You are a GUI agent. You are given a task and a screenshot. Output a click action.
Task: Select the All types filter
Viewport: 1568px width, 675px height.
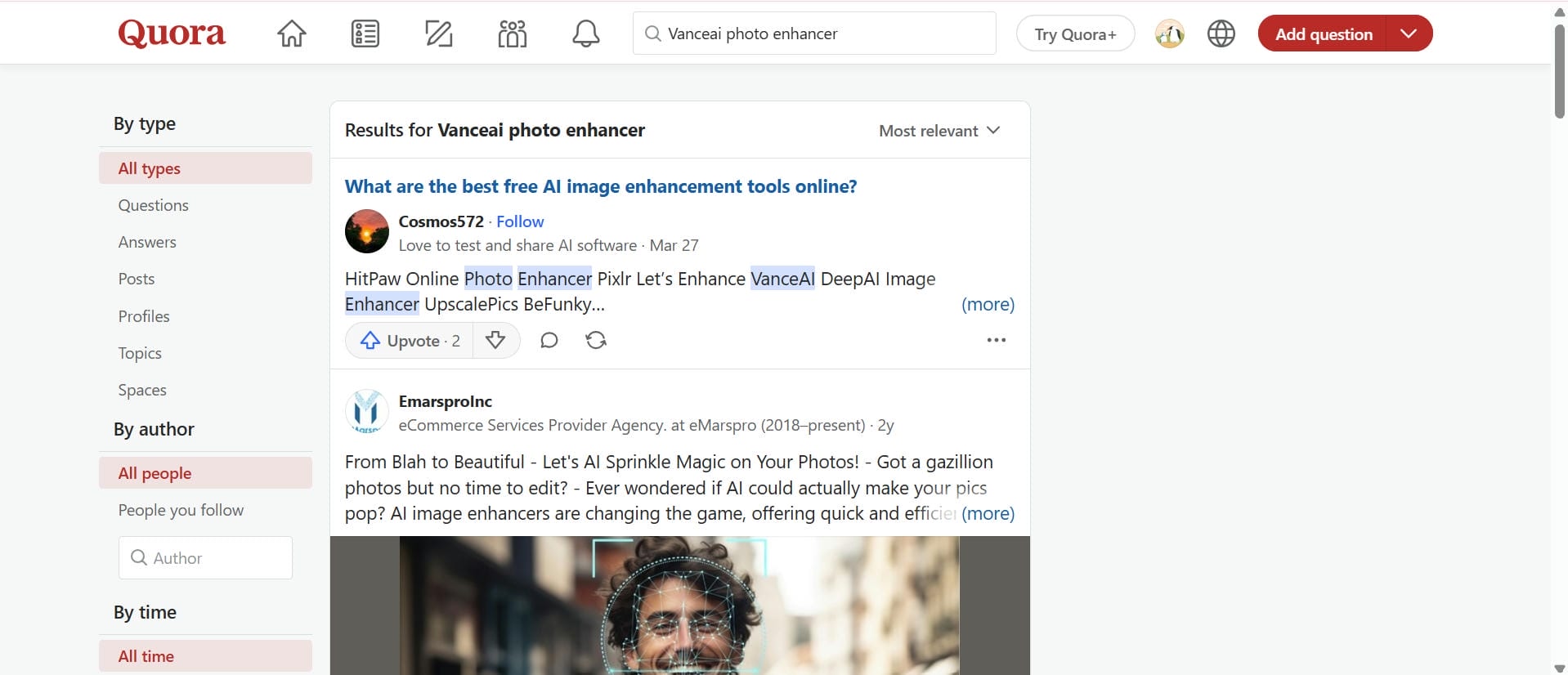click(x=205, y=168)
